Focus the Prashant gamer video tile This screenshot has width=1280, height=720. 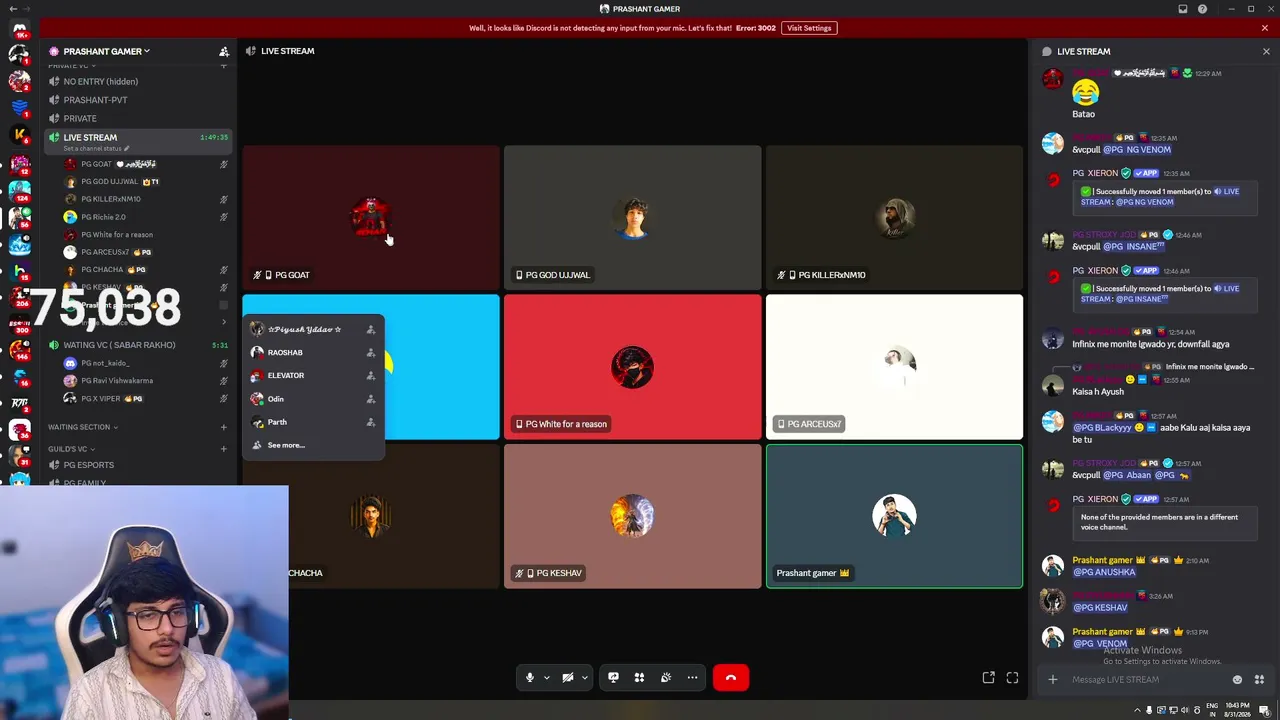pos(895,516)
